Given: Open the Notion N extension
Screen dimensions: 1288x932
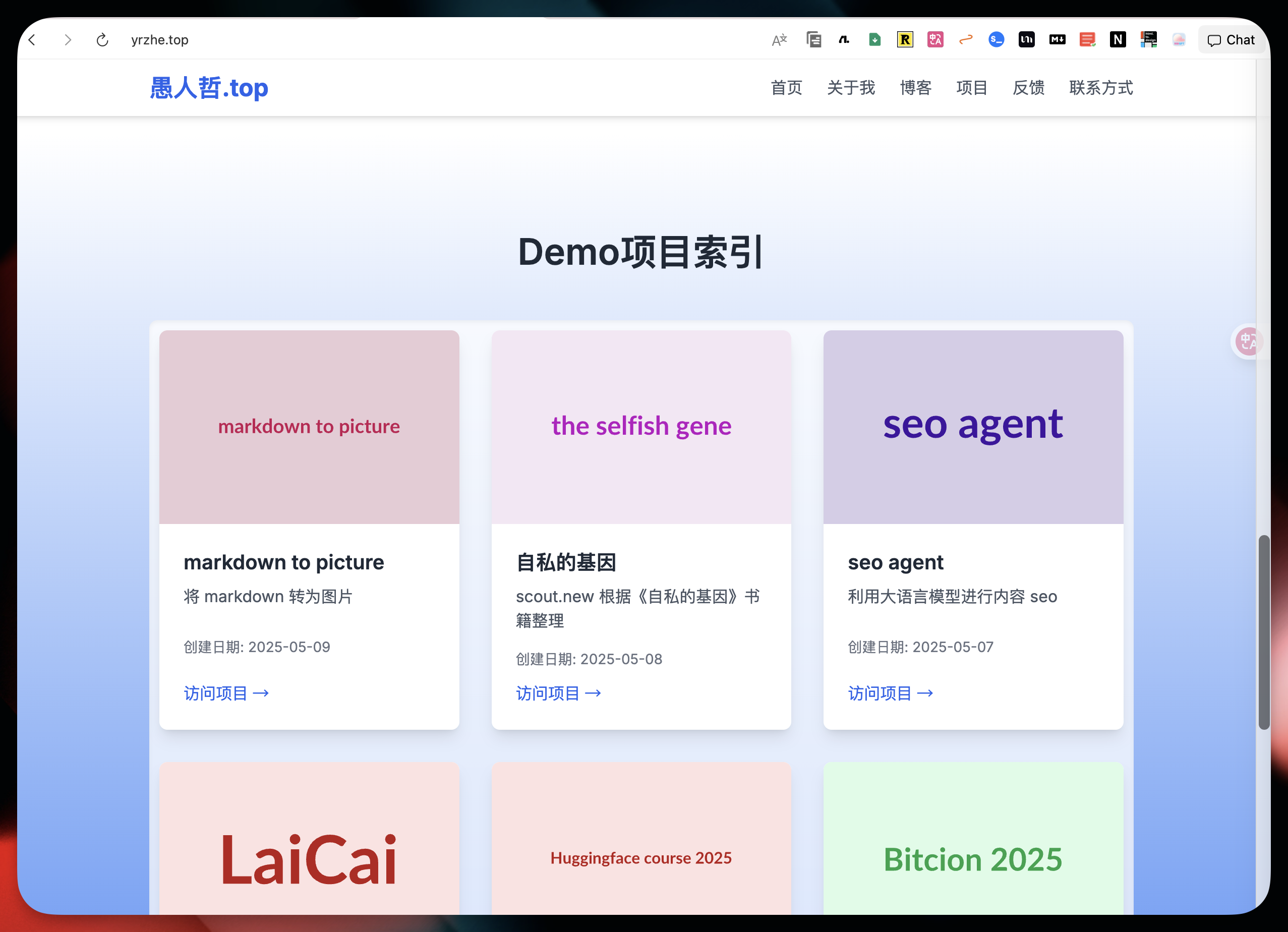Looking at the screenshot, I should pyautogui.click(x=1118, y=39).
